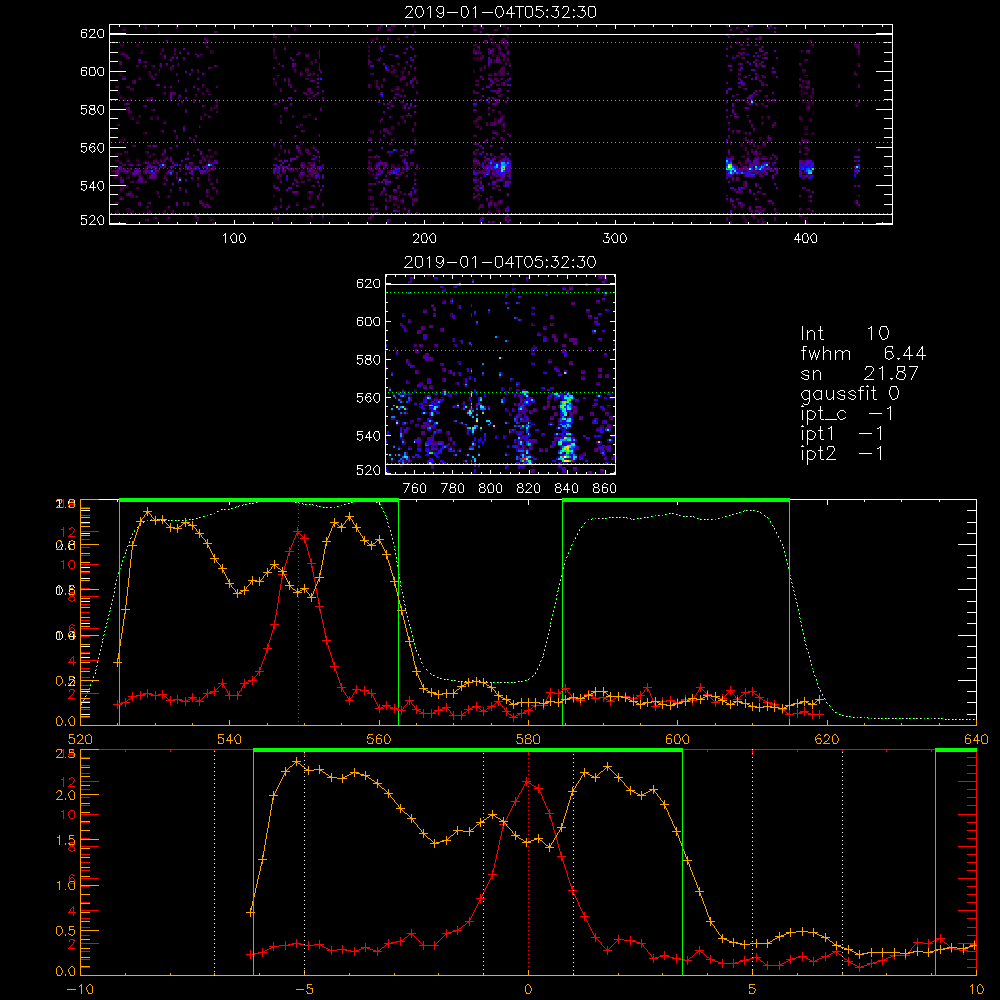Click x-axis label -5 of bottom plot
Image resolution: width=1000 pixels, height=1000 pixels.
pyautogui.click(x=304, y=989)
